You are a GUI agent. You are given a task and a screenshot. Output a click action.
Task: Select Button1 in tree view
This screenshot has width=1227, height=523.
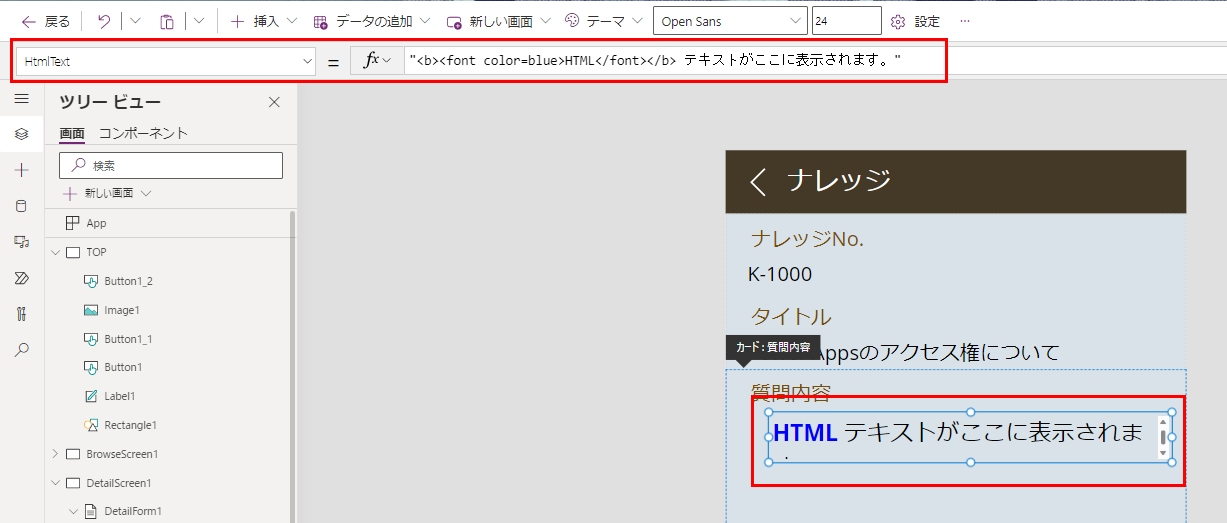point(123,367)
